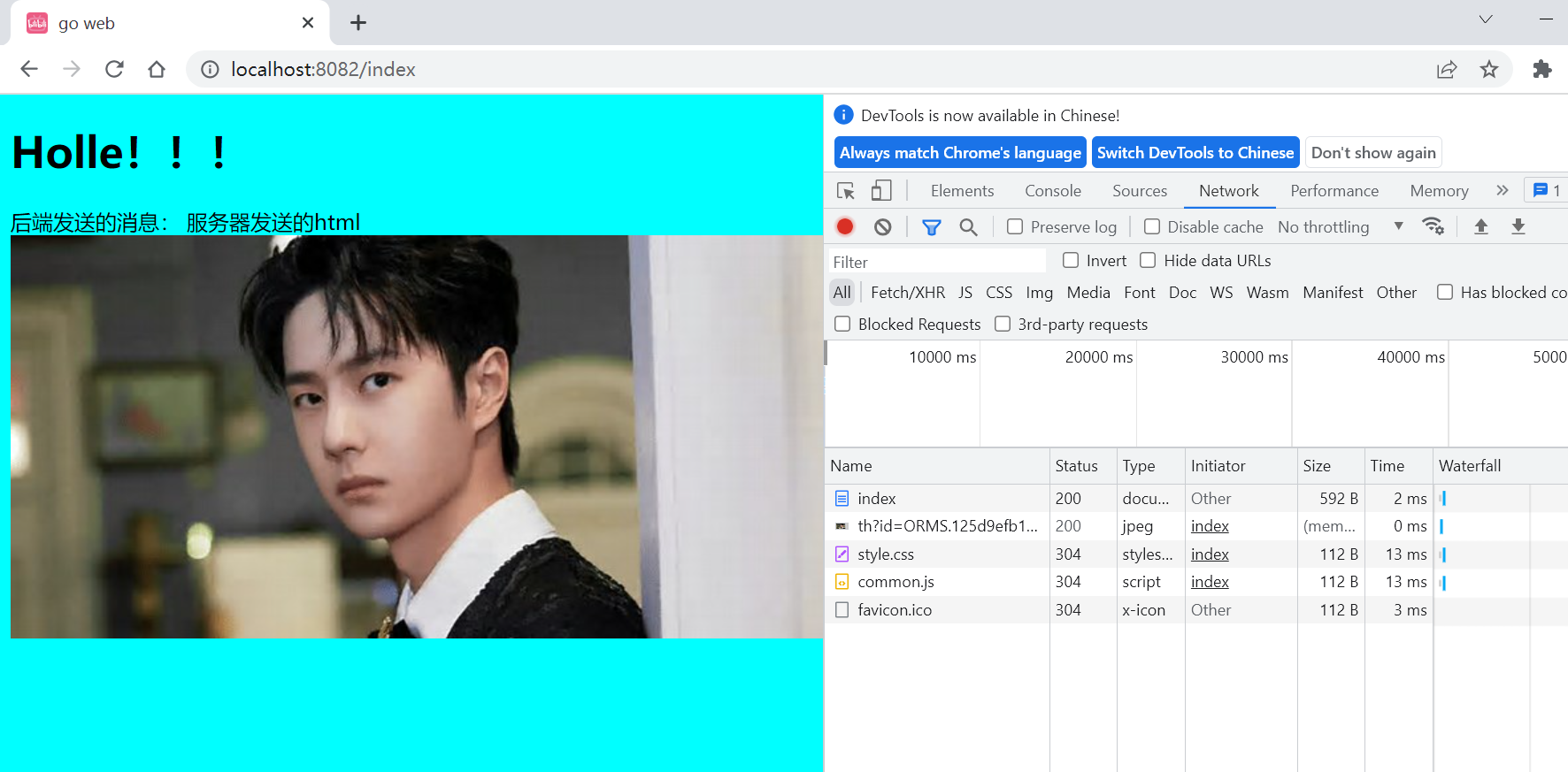Screen dimensions: 1568x772
Task: Filter requests by Manifest
Action: click(x=1333, y=293)
